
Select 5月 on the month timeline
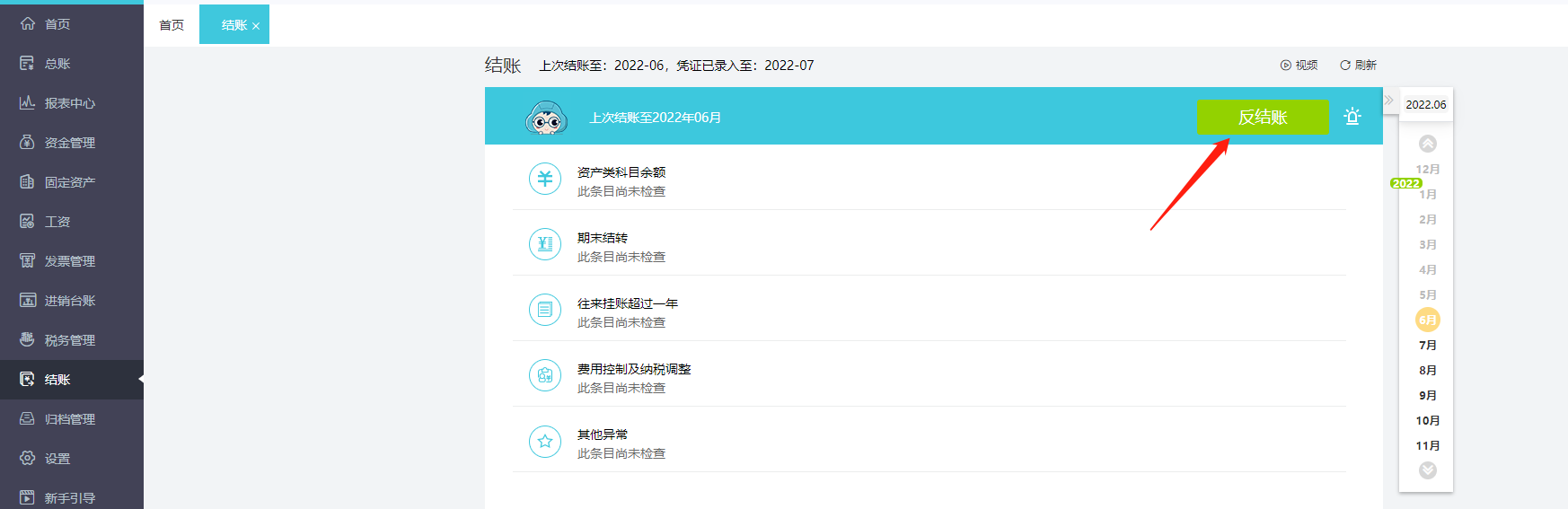(x=1428, y=295)
